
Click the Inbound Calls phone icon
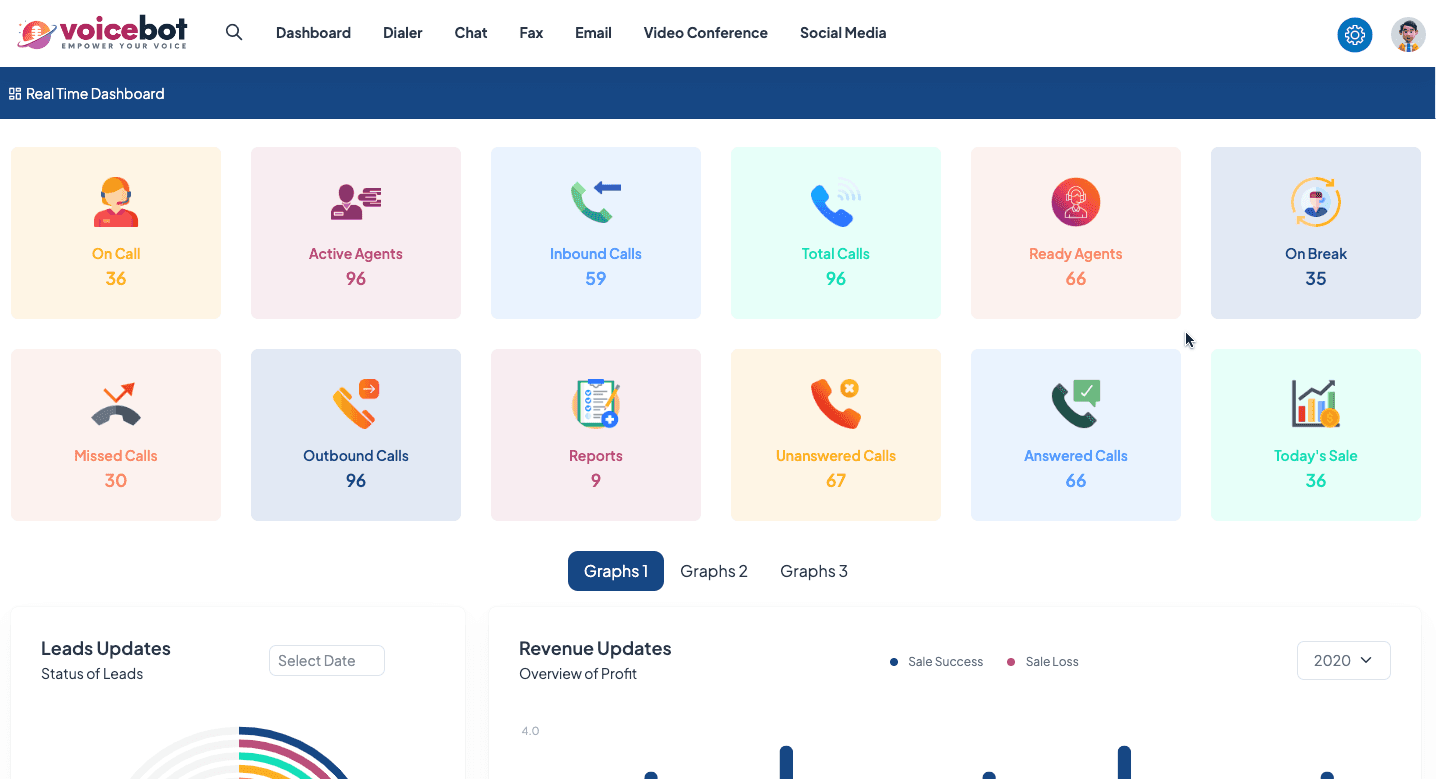pos(596,203)
